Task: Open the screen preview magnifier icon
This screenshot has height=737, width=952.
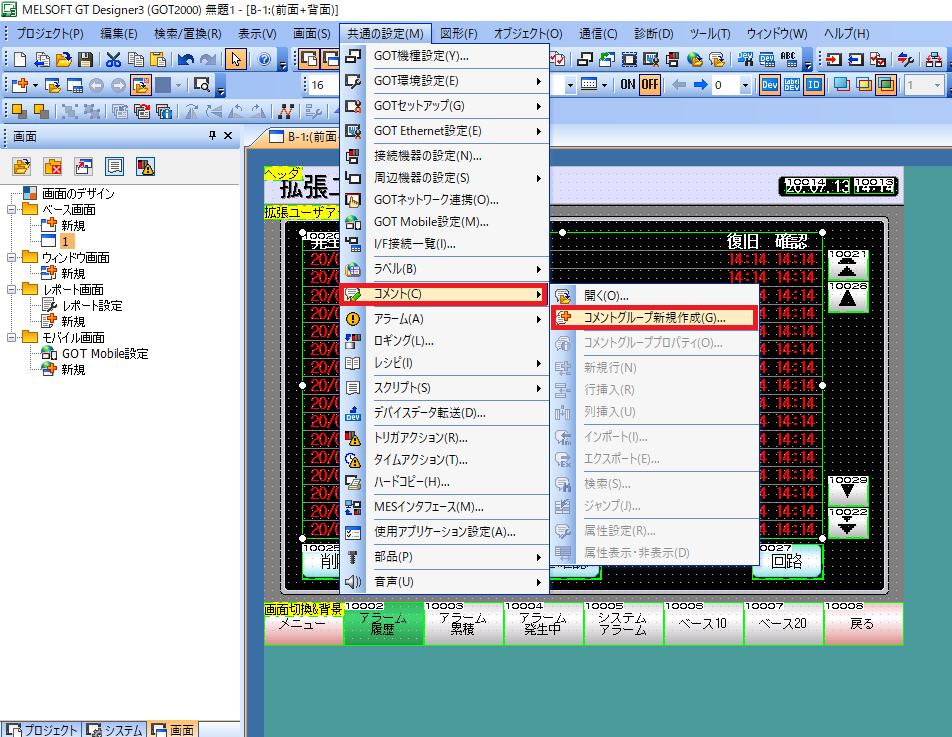Action: point(201,85)
